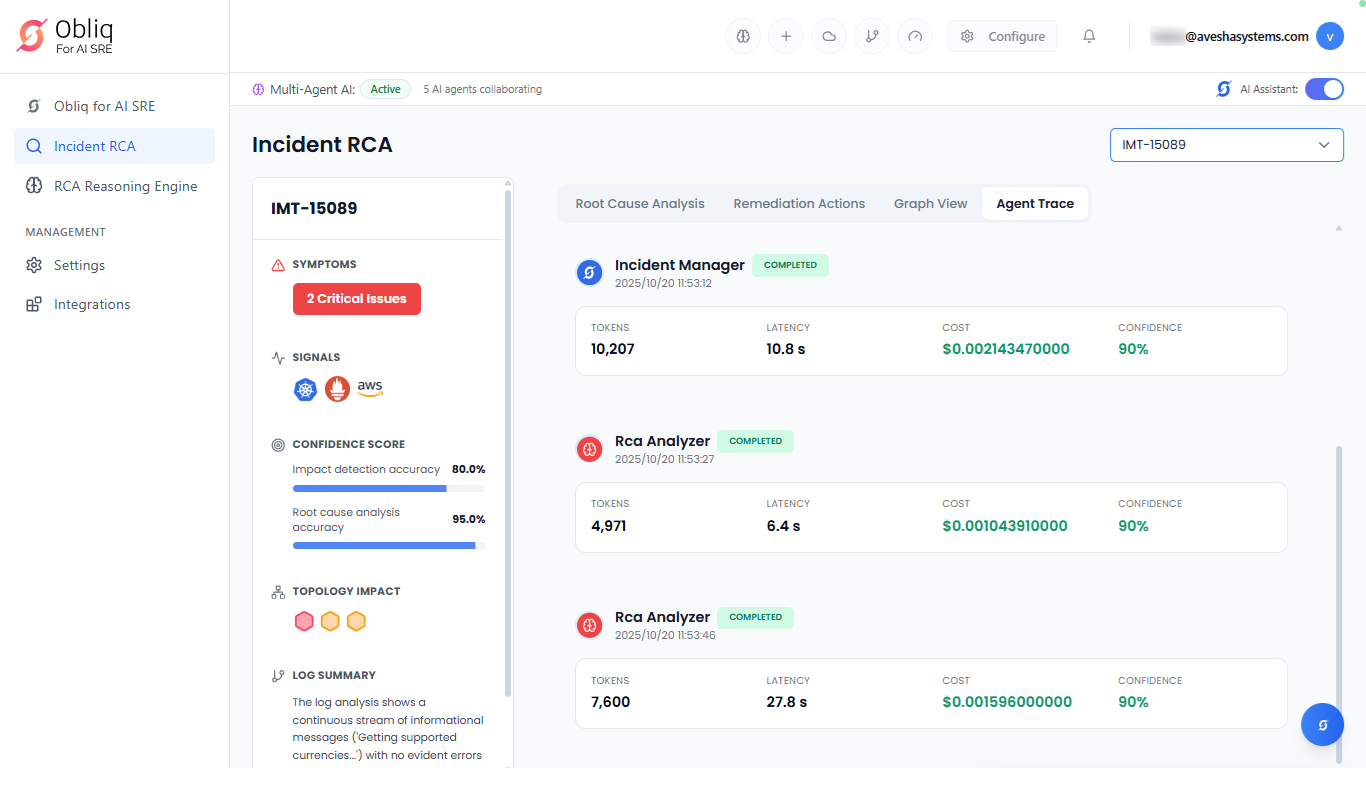
Task: Click the speedometer gauge icon in toolbar
Action: (915, 36)
